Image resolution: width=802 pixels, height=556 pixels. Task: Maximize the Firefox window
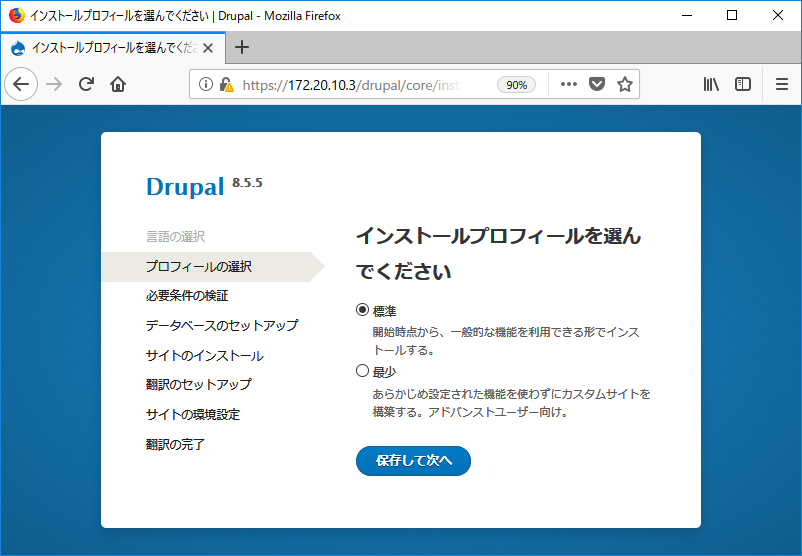coord(732,15)
